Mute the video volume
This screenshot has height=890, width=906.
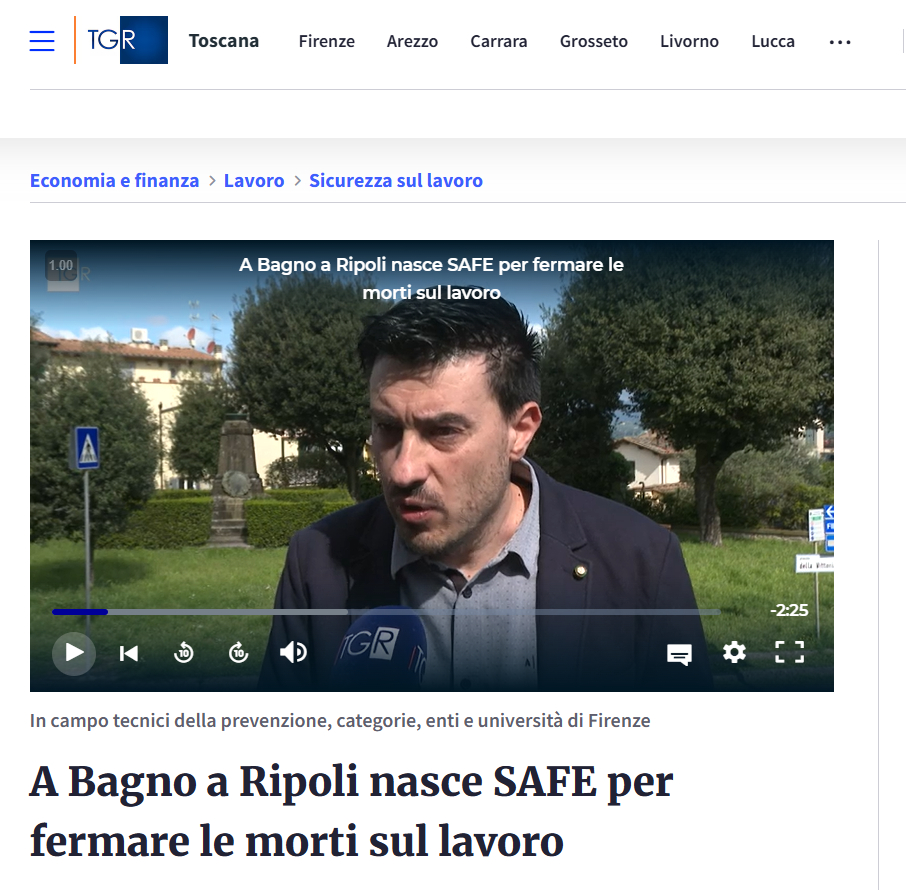[294, 652]
